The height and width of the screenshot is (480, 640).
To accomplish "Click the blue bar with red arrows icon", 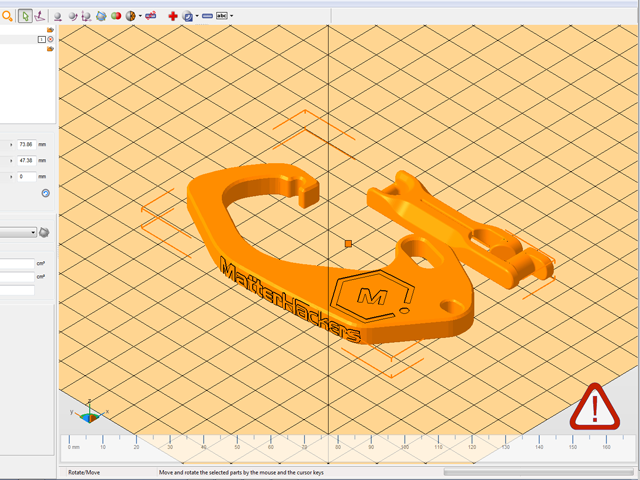I will pyautogui.click(x=151, y=16).
